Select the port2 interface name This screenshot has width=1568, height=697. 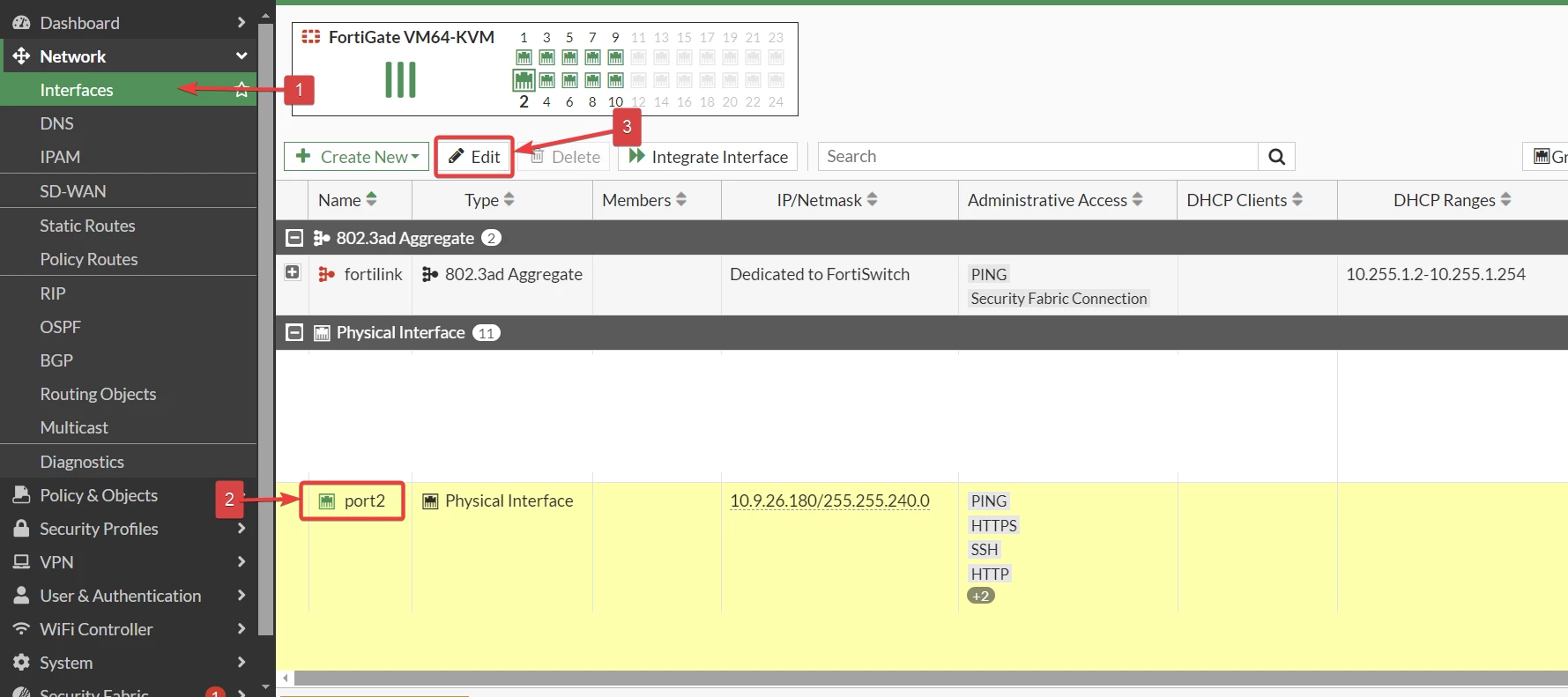[x=365, y=501]
